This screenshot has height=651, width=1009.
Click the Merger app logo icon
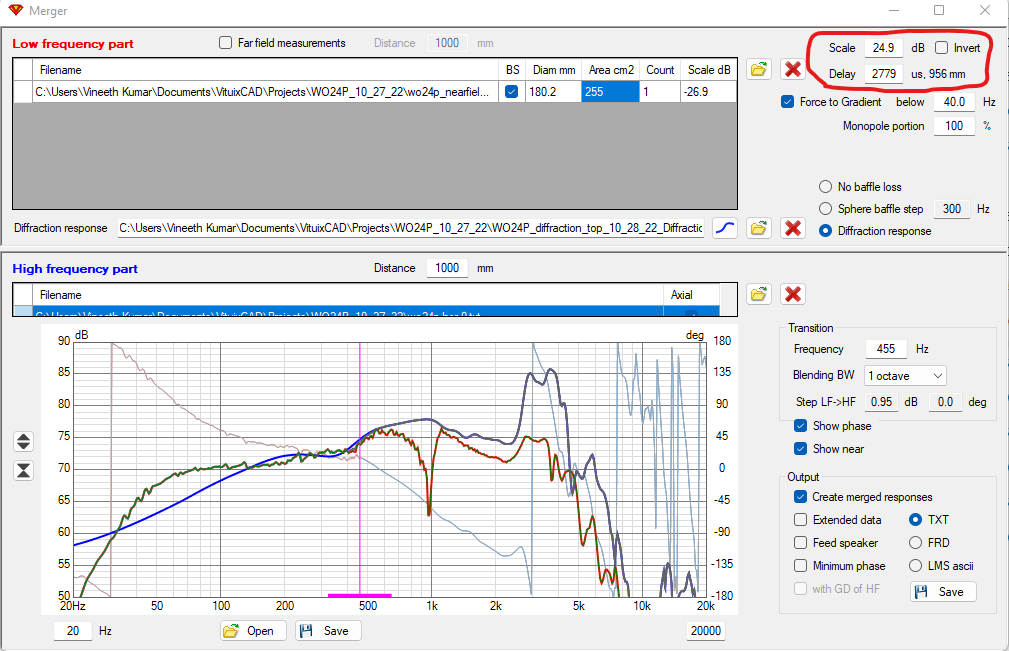(15, 10)
